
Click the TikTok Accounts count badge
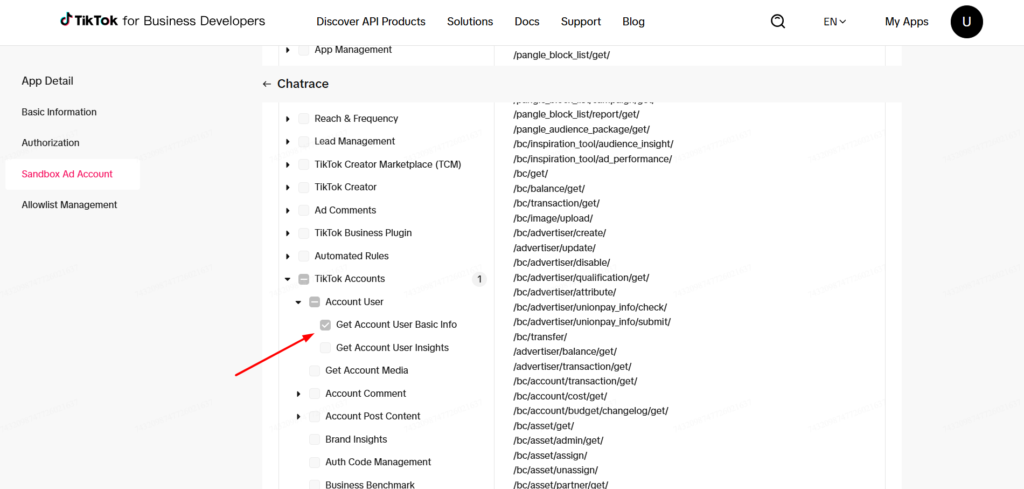tap(479, 279)
